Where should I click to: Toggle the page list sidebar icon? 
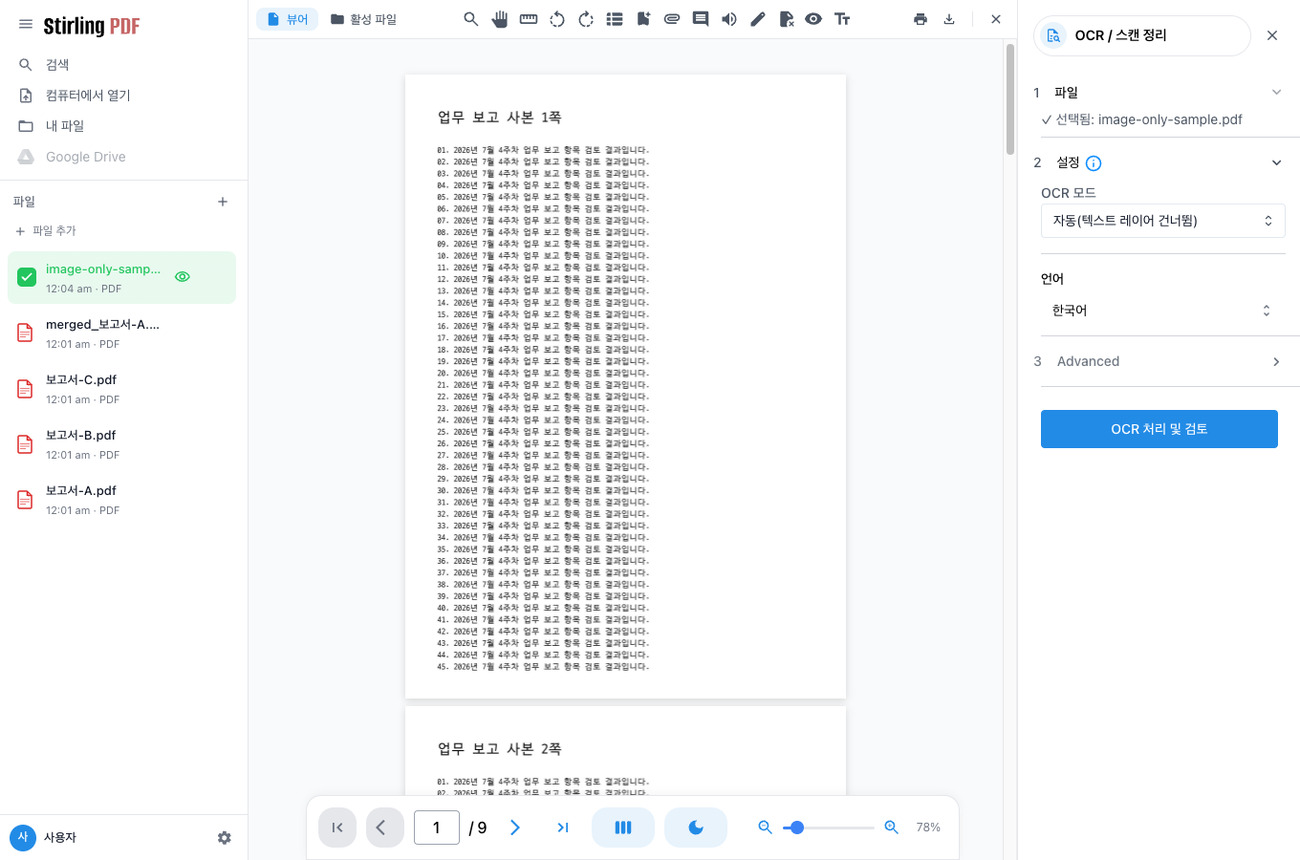(614, 19)
